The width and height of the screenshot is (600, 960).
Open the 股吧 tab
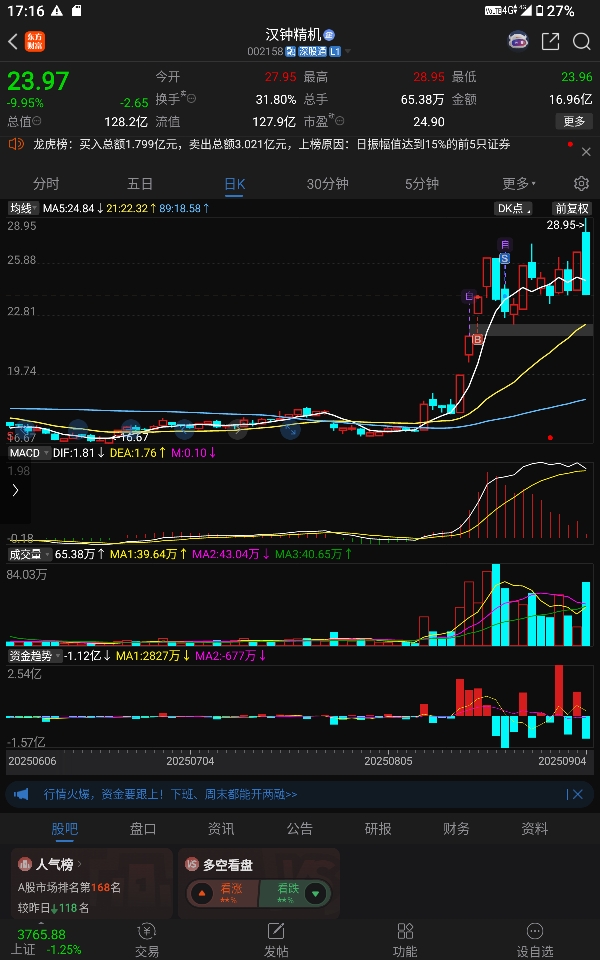(64, 829)
